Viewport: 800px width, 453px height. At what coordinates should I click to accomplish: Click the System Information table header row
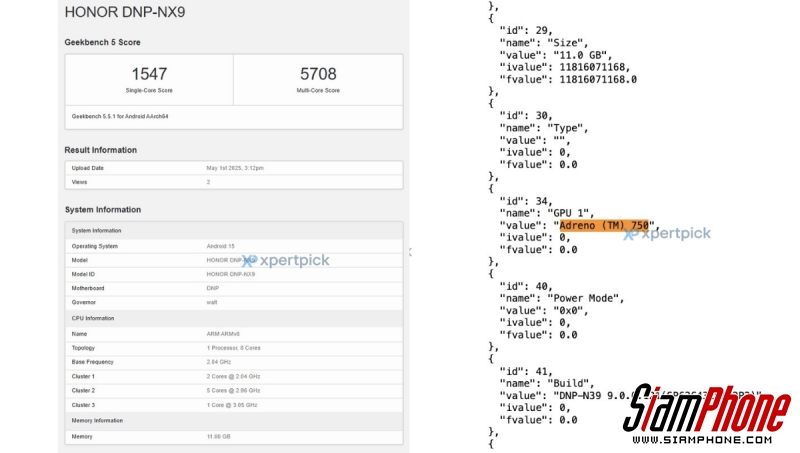234,231
